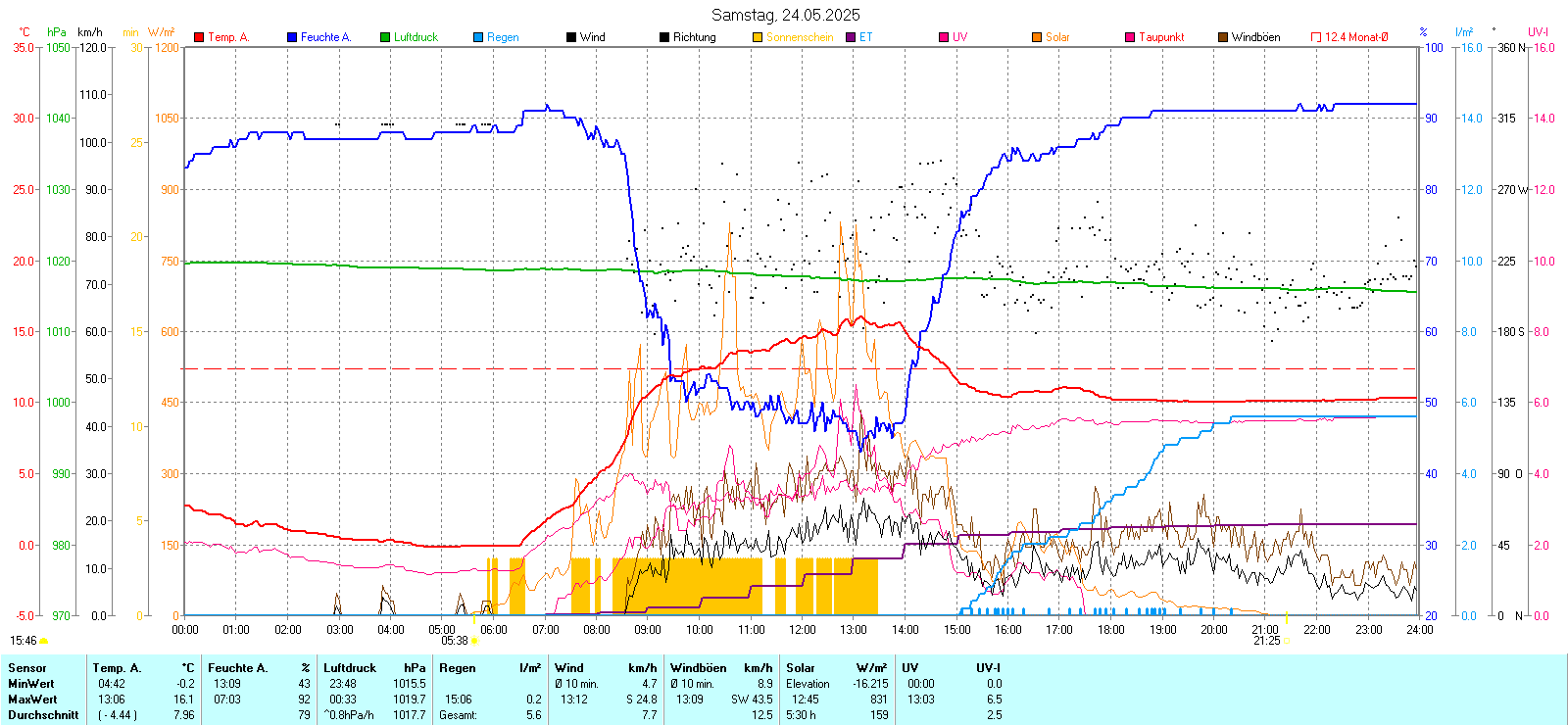The height and width of the screenshot is (725, 1568).
Task: Click the sun icon beside 15:46
Action: 43,641
